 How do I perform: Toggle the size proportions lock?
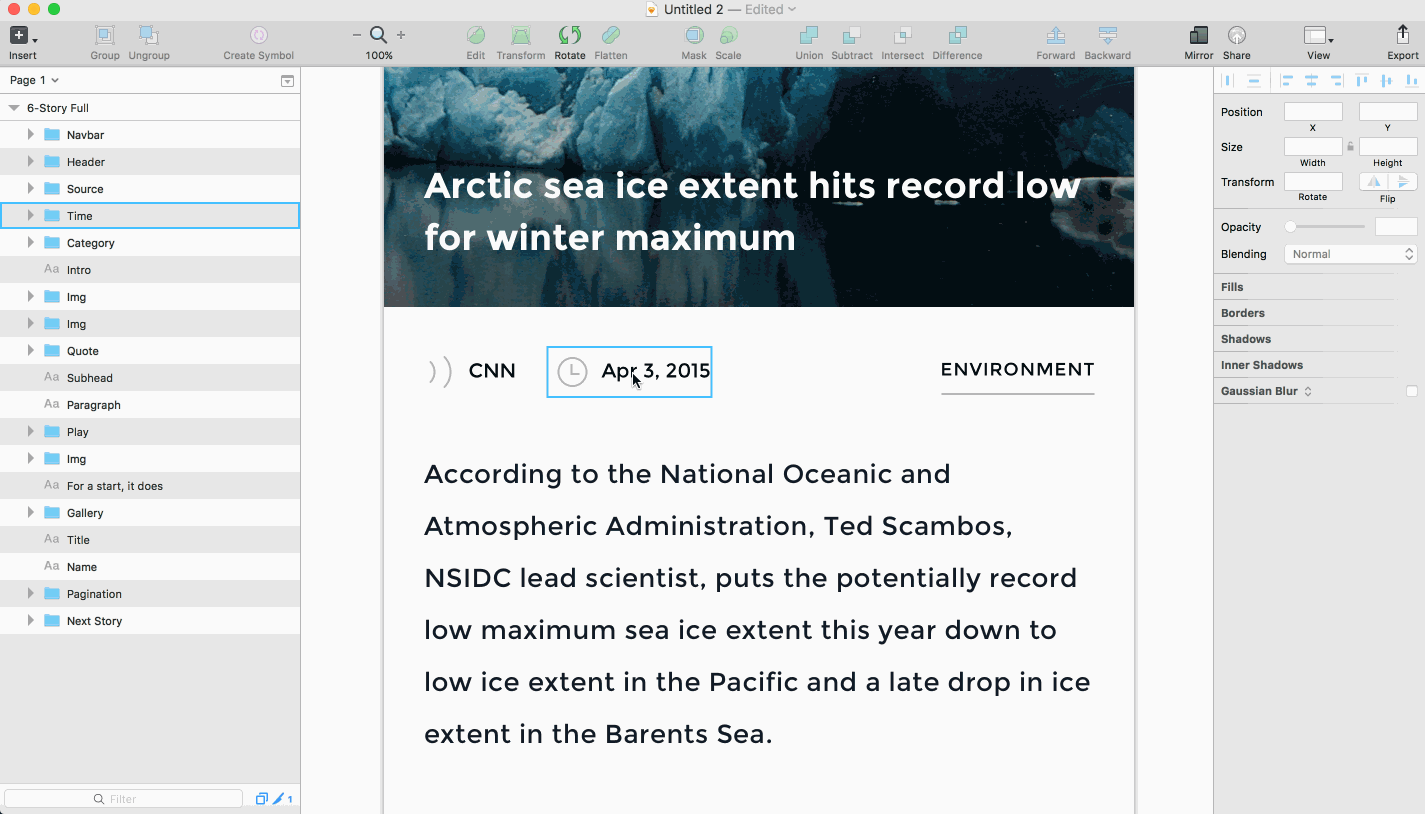click(1350, 147)
